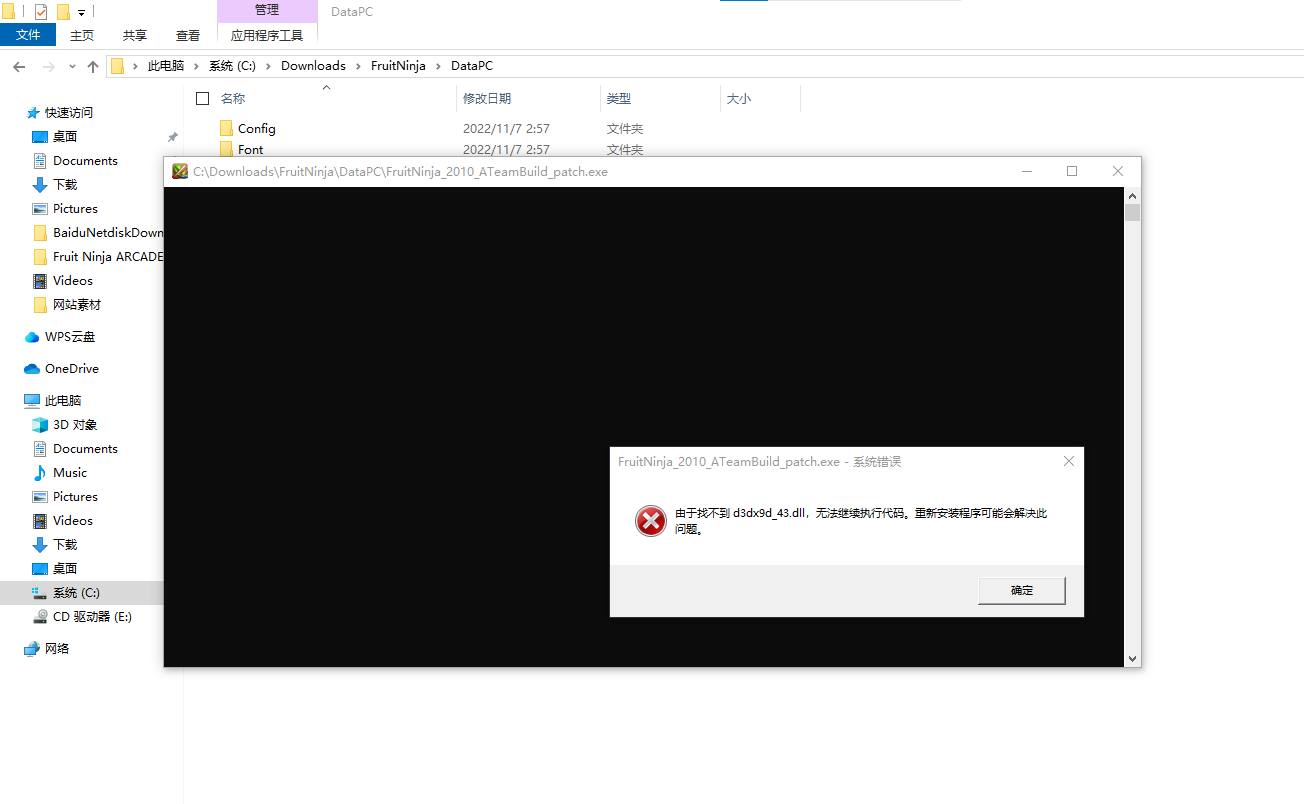Click the 快速访问 star icon
The width and height of the screenshot is (1304, 804).
pos(33,113)
